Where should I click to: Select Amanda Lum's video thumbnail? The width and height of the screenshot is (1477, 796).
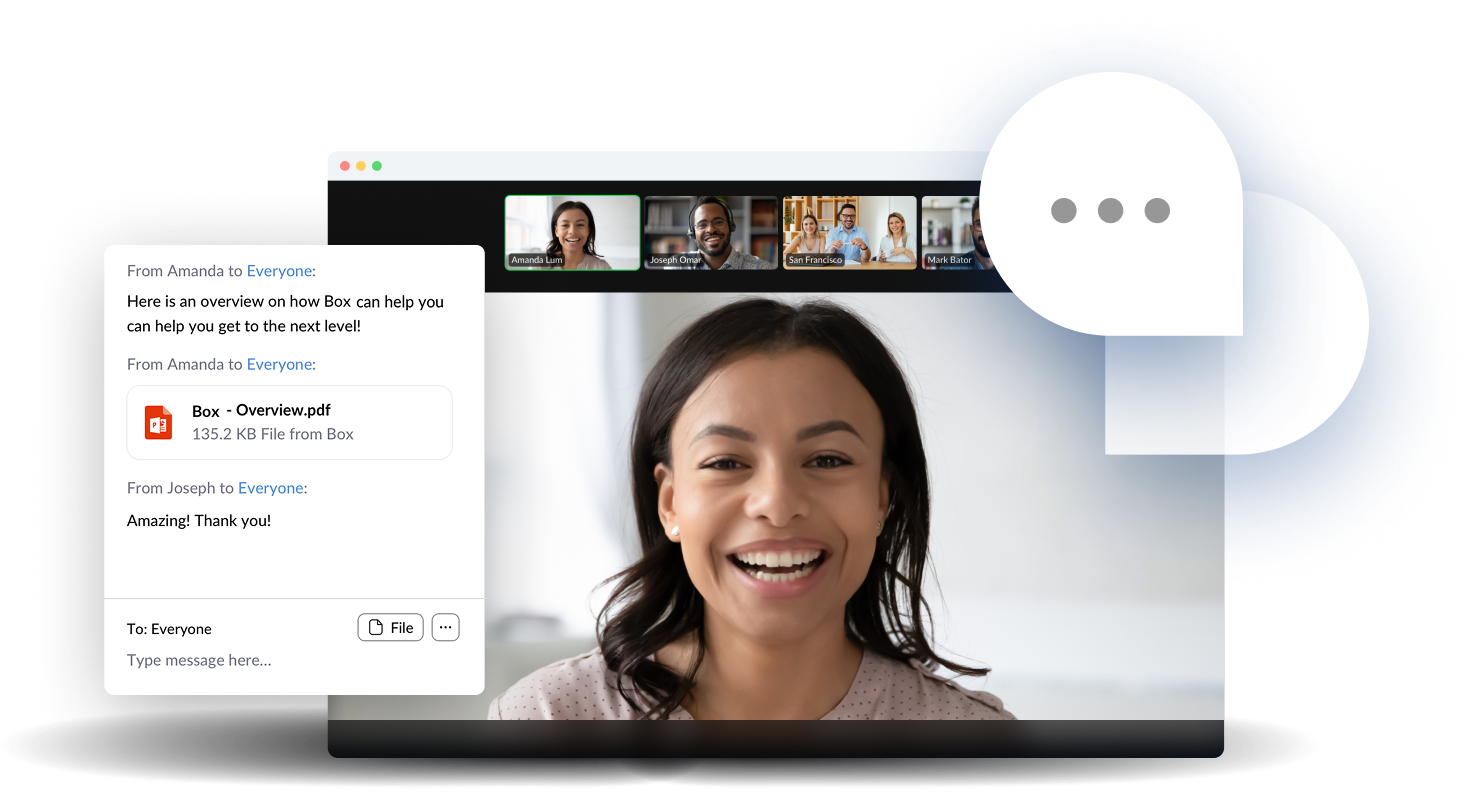[x=572, y=233]
